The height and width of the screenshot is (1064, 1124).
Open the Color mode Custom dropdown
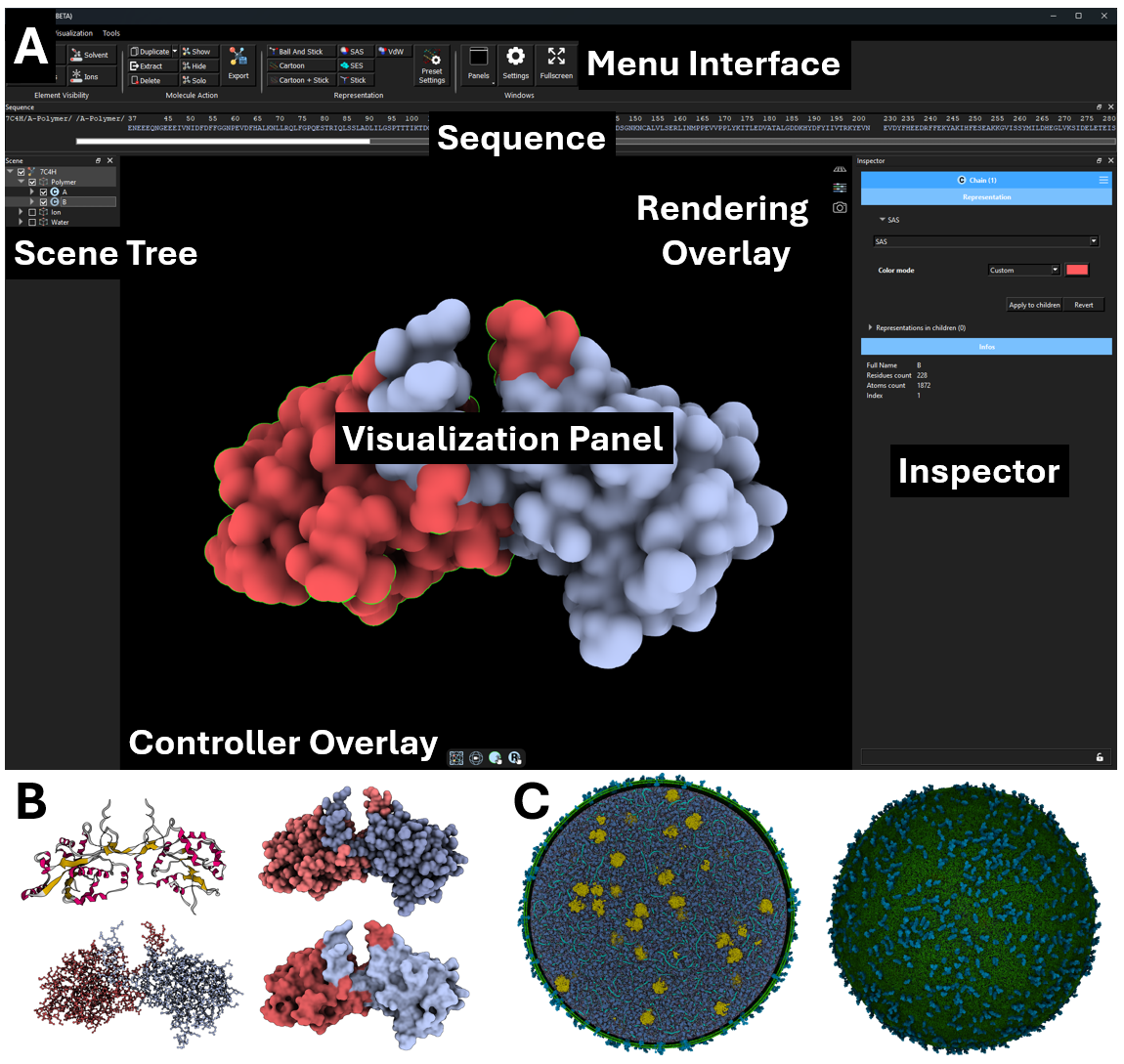coord(1023,270)
